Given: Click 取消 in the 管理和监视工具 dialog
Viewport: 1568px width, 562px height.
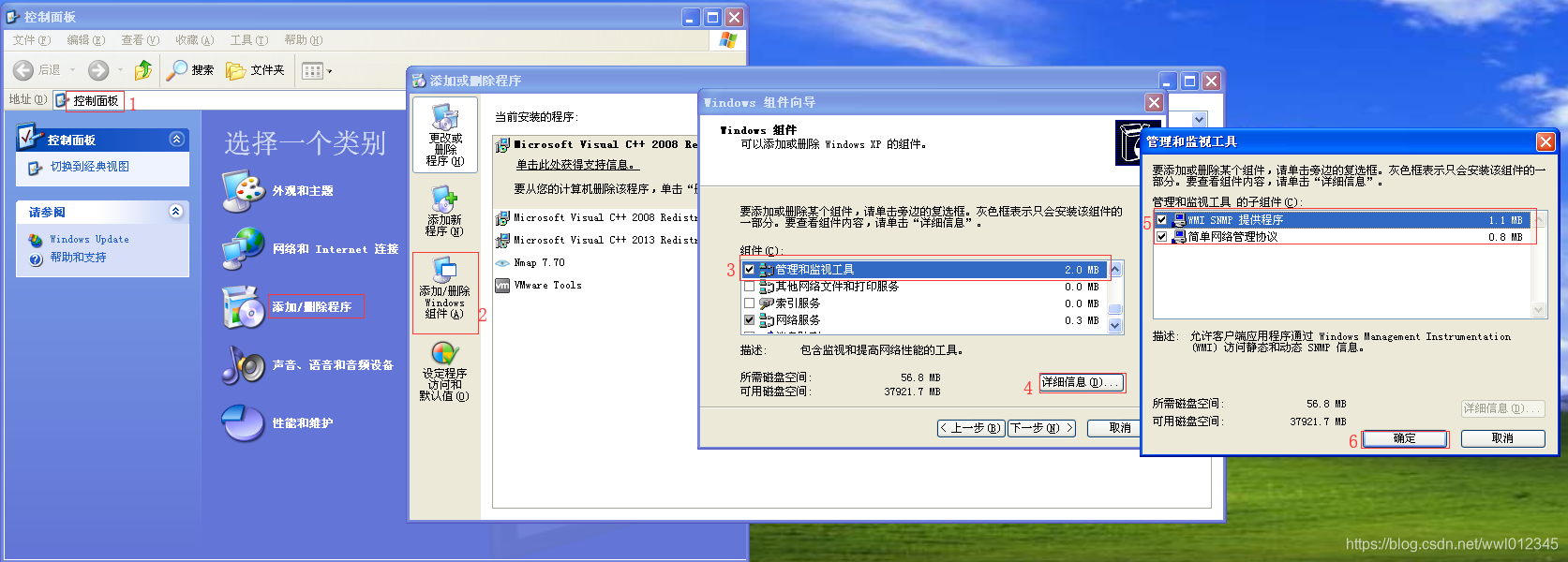Looking at the screenshot, I should 1502,438.
